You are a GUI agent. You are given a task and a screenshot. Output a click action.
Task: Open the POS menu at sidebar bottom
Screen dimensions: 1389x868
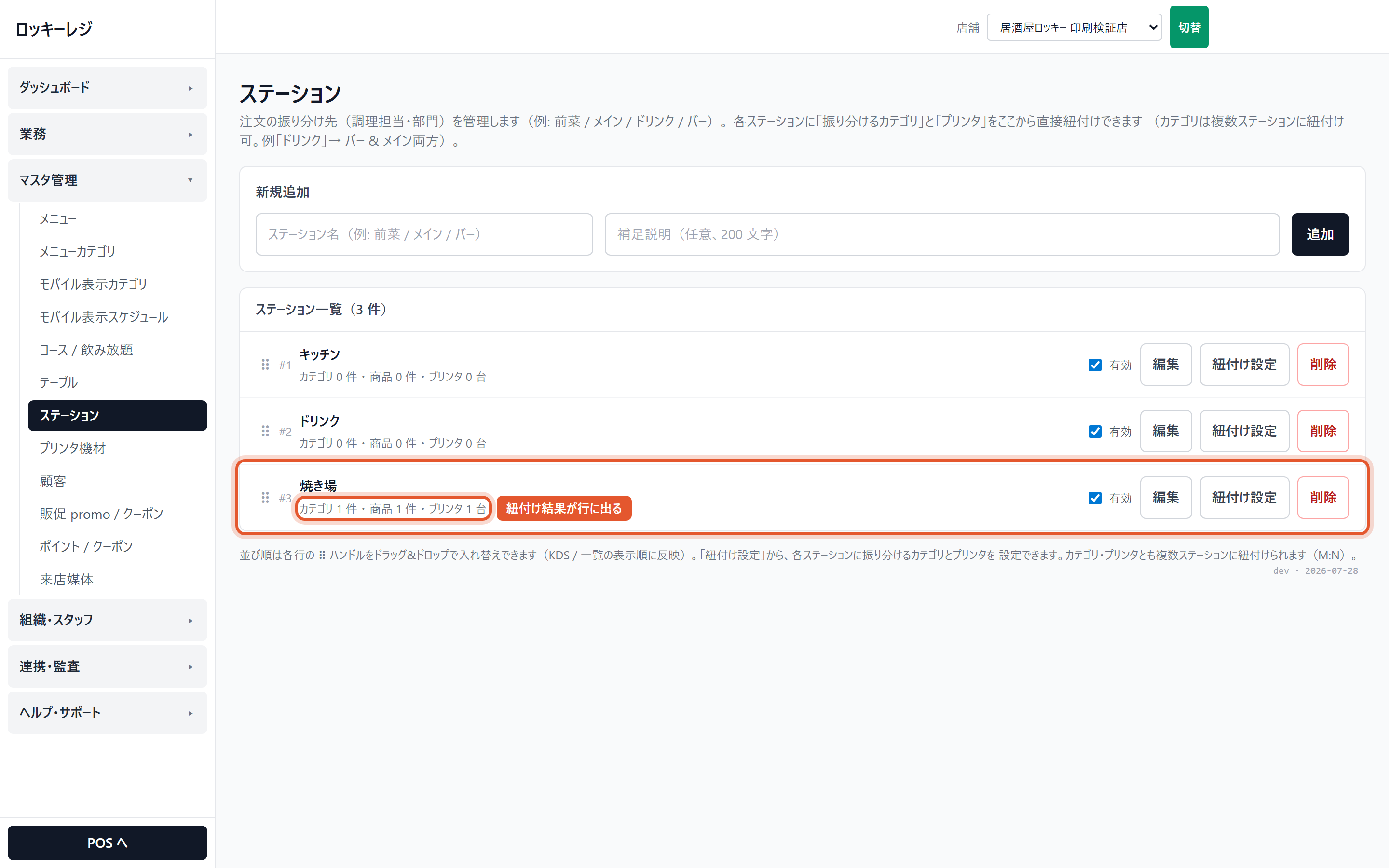(108, 843)
